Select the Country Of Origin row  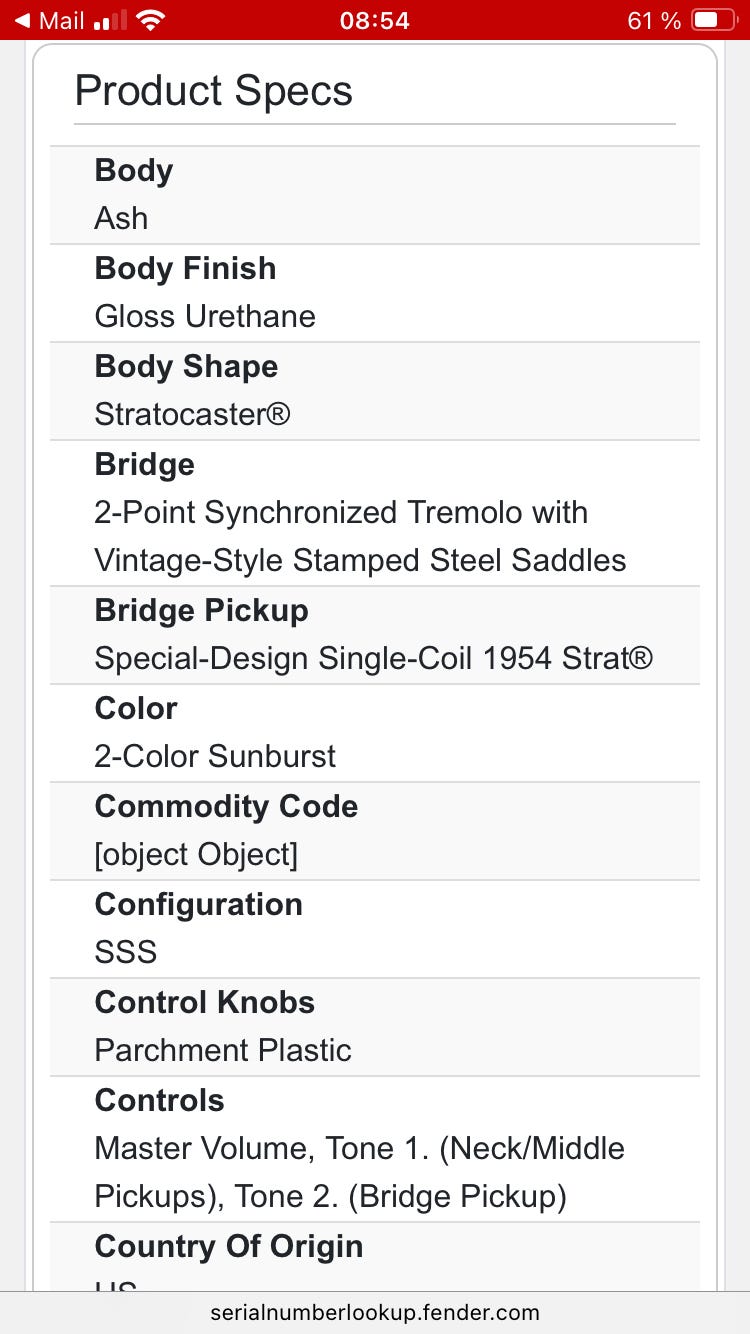click(x=375, y=1256)
